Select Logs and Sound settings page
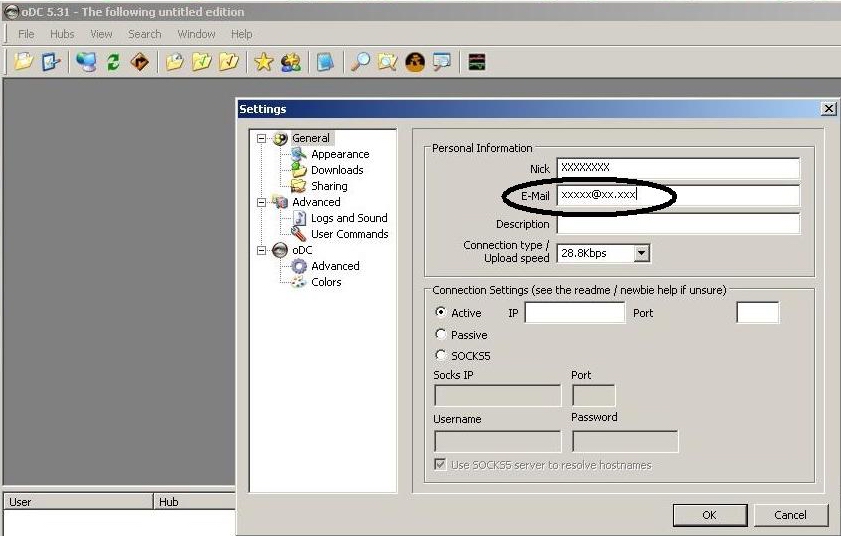The height and width of the screenshot is (536, 841). pos(349,218)
